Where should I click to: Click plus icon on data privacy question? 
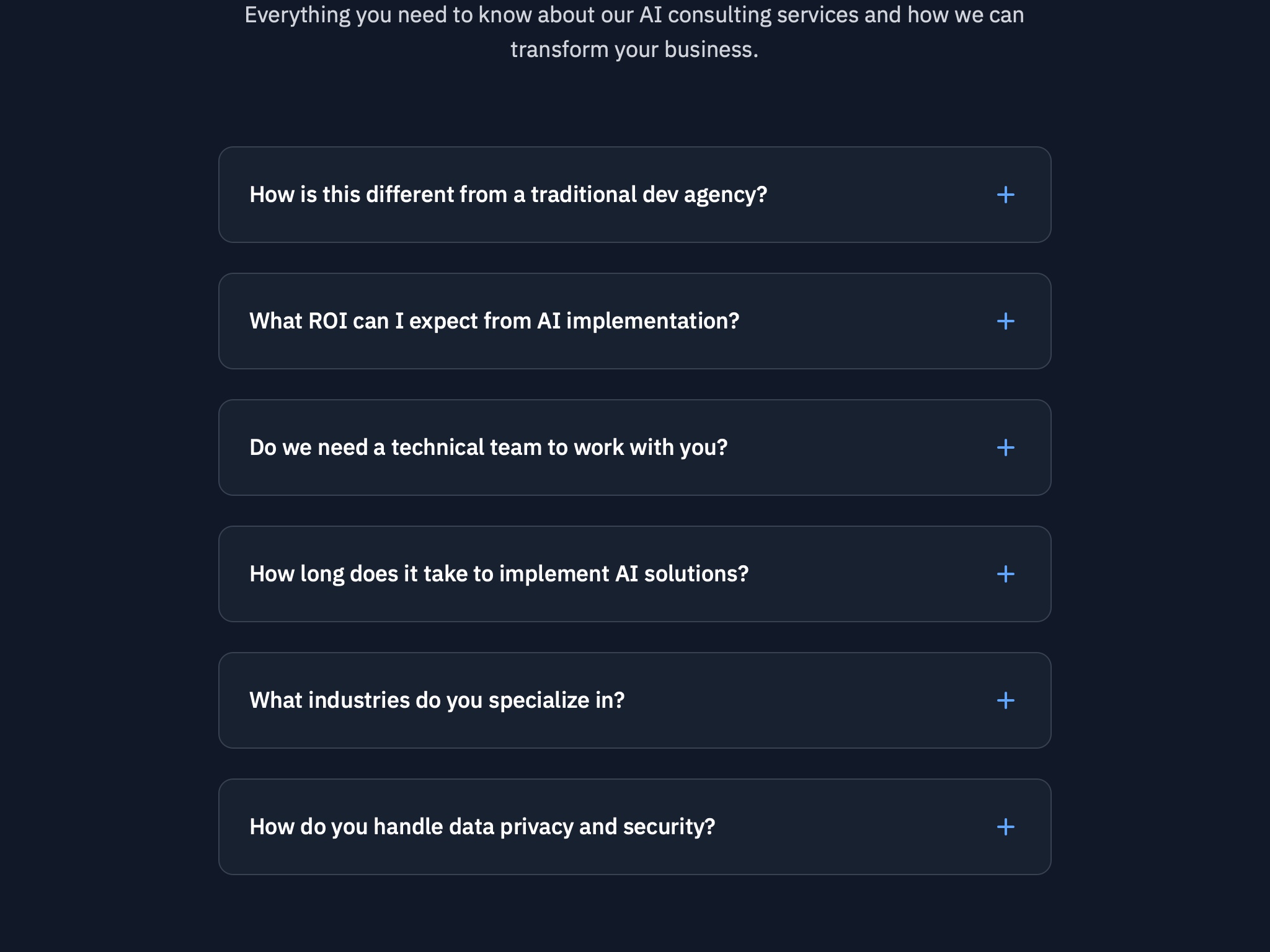[1006, 826]
